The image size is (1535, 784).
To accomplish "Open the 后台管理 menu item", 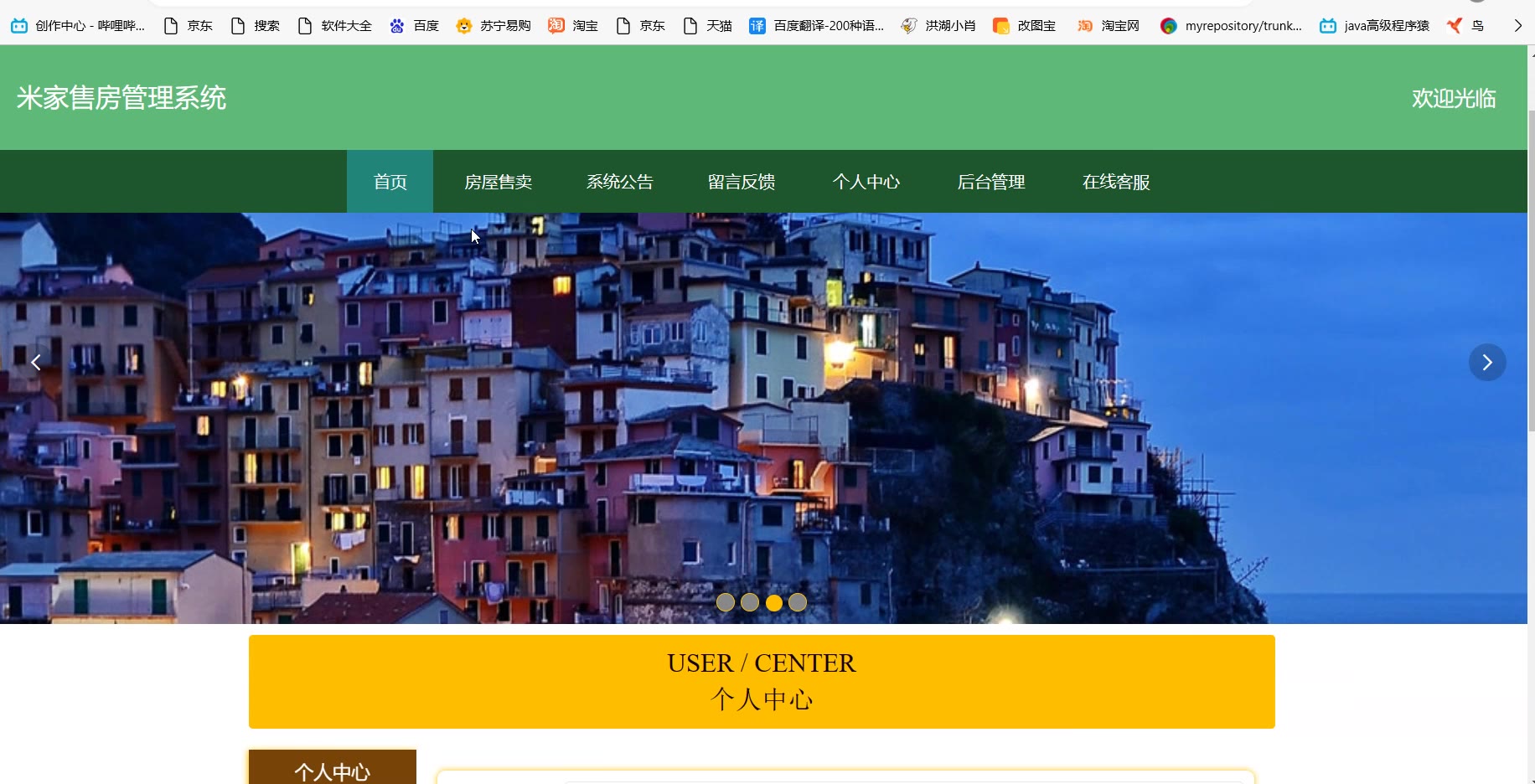I will click(991, 182).
